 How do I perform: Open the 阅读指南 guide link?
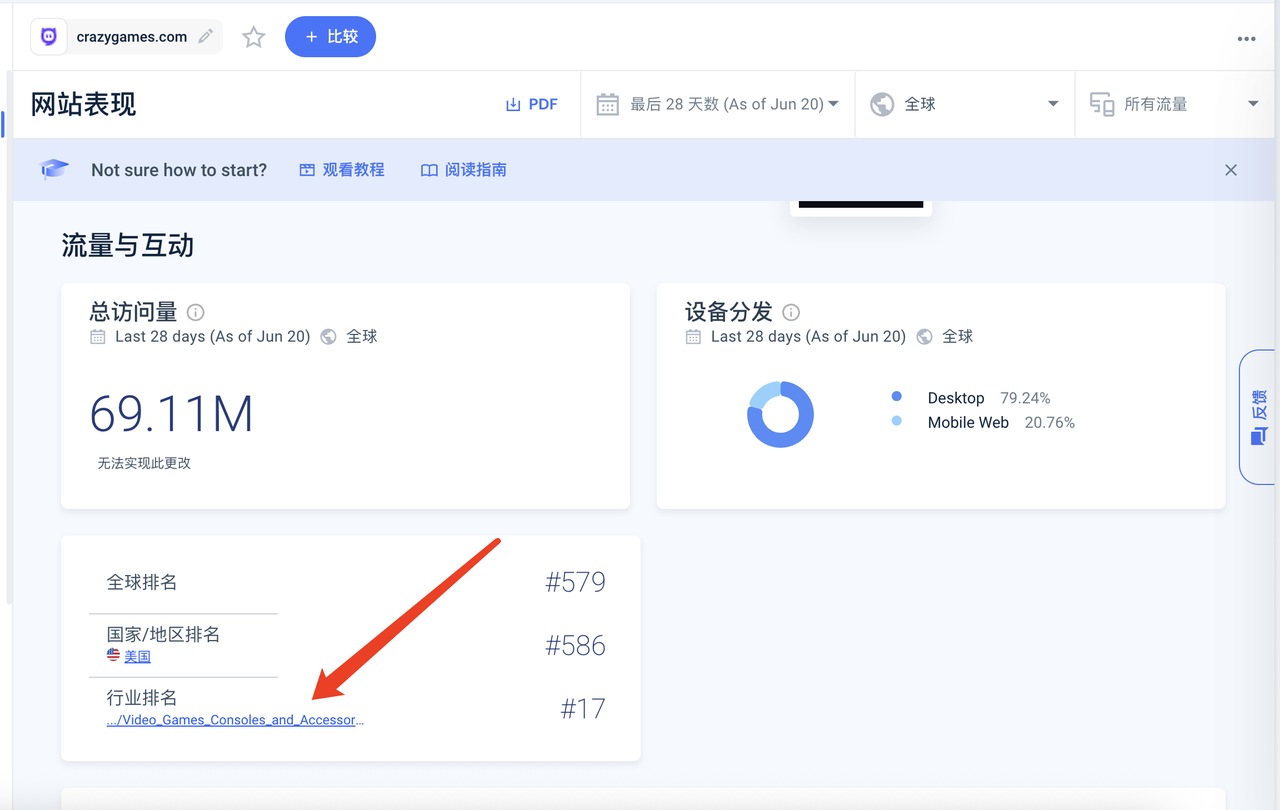[x=464, y=170]
